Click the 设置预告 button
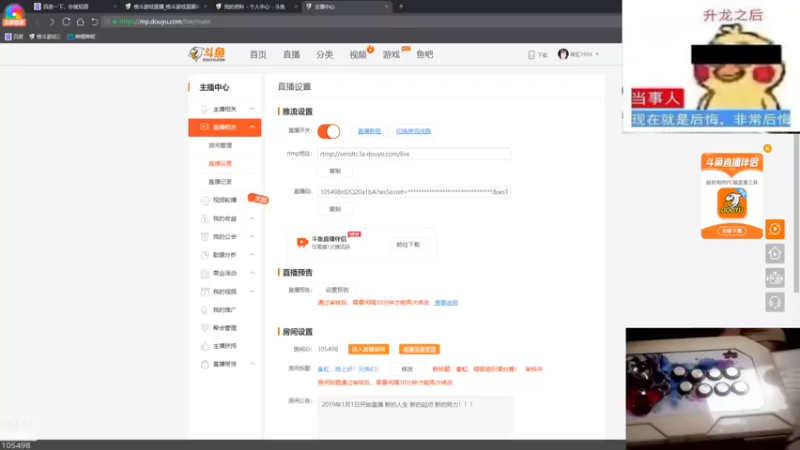Screen dimensions: 800x450 coord(337,290)
